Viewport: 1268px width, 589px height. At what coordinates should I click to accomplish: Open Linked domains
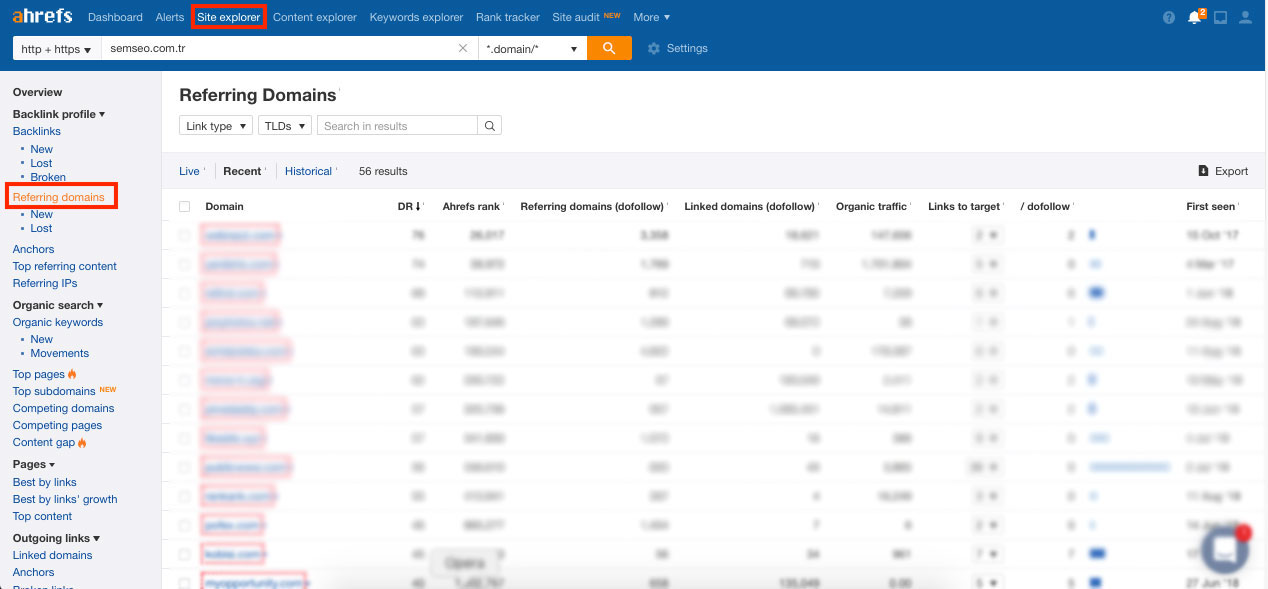coord(52,555)
